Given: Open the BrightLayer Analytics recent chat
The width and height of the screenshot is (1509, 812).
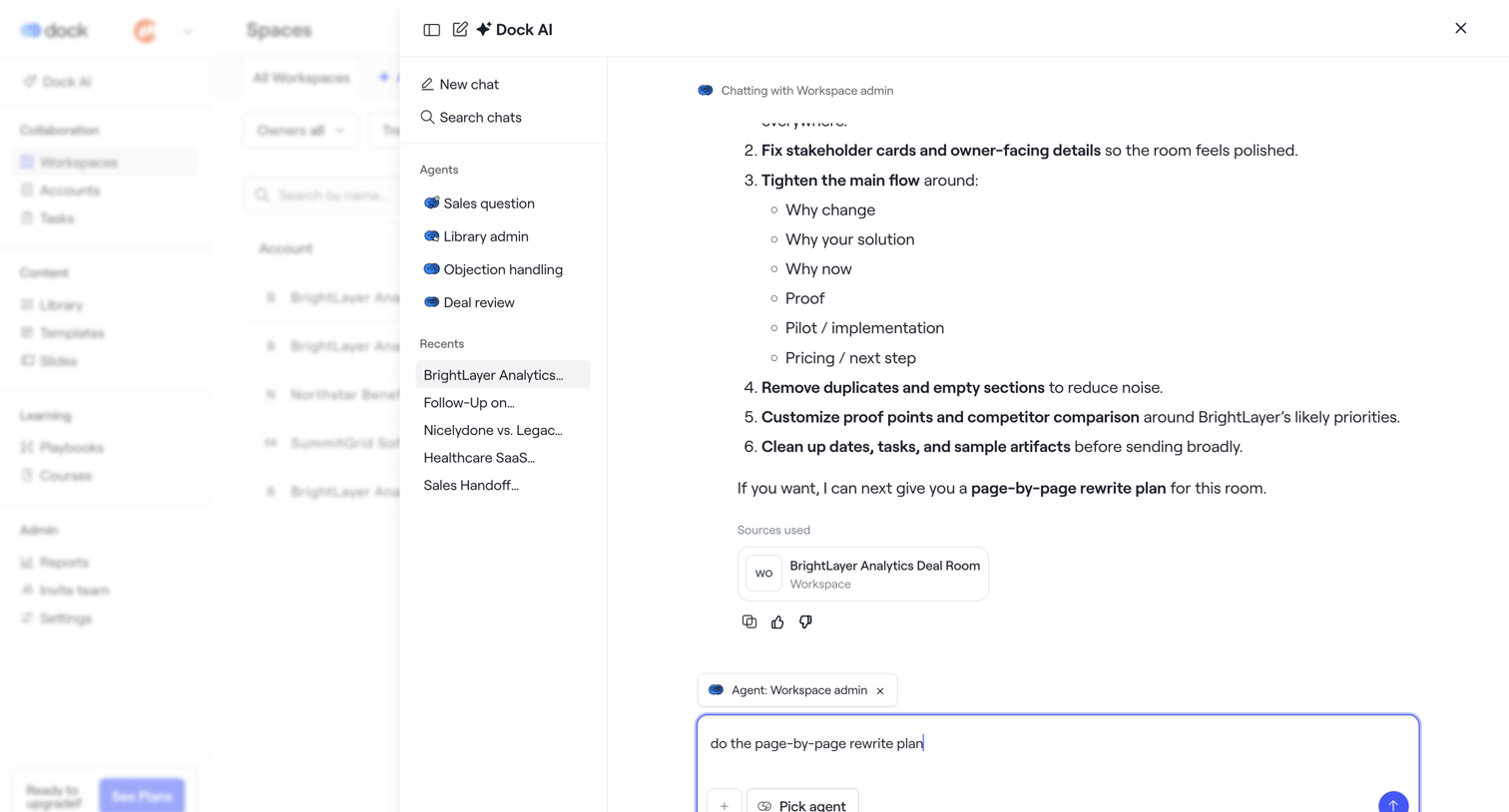Looking at the screenshot, I should (x=503, y=375).
